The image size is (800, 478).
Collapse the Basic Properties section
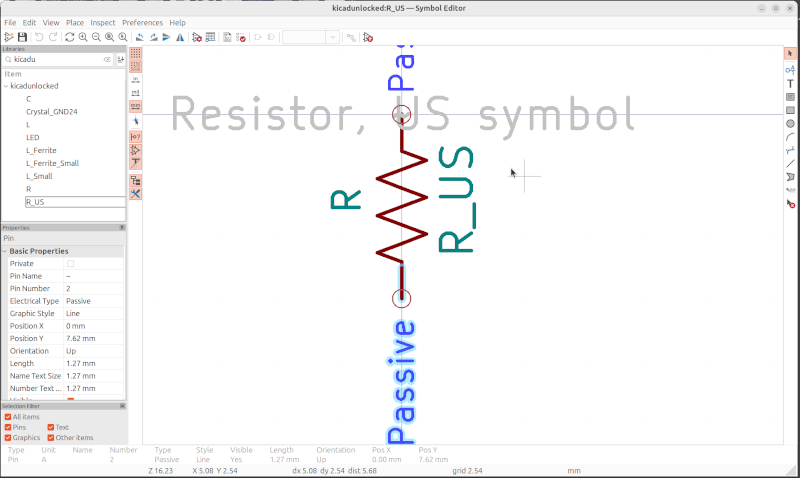6,251
